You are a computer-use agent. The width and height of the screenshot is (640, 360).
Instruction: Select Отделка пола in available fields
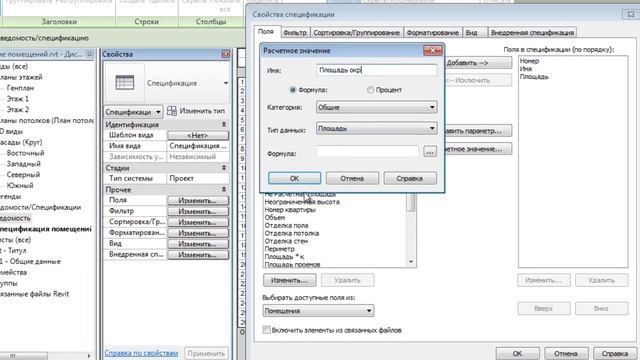[x=286, y=225]
